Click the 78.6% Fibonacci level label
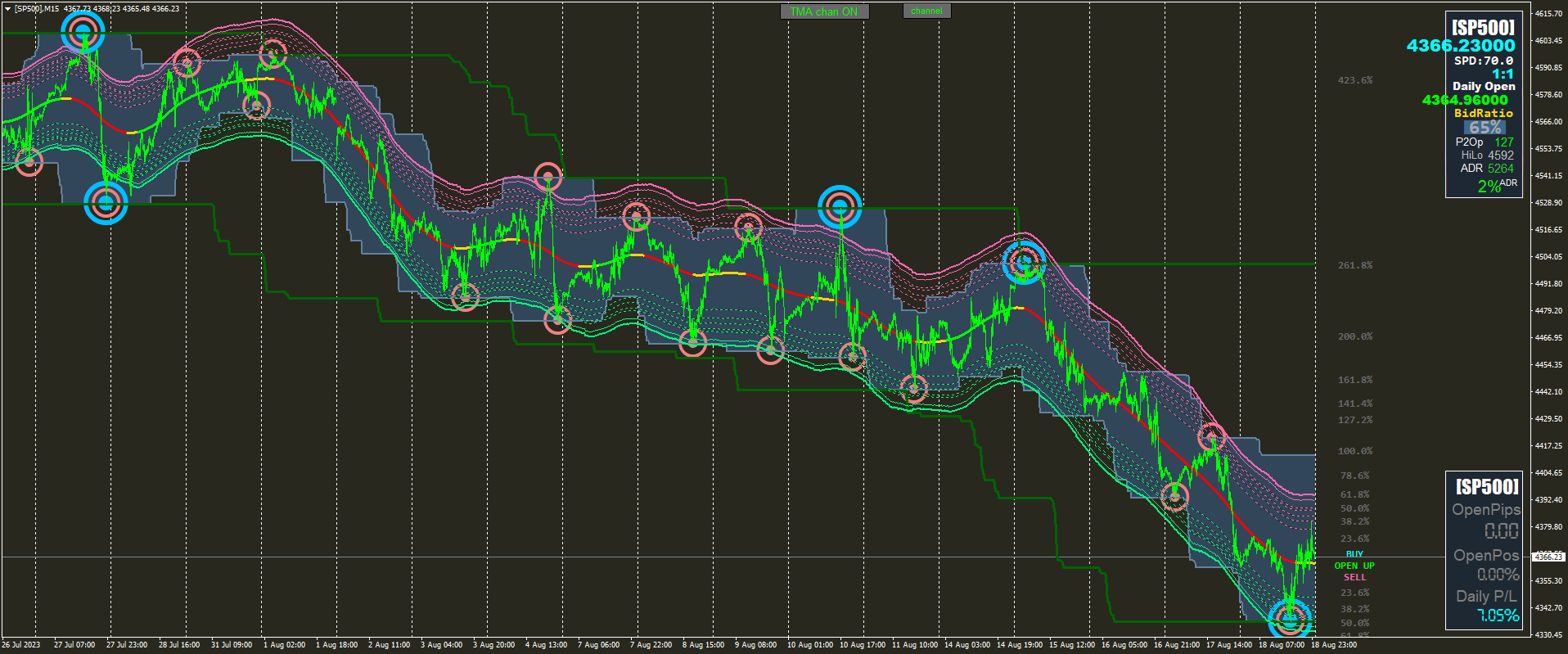1568x654 pixels. [1355, 476]
